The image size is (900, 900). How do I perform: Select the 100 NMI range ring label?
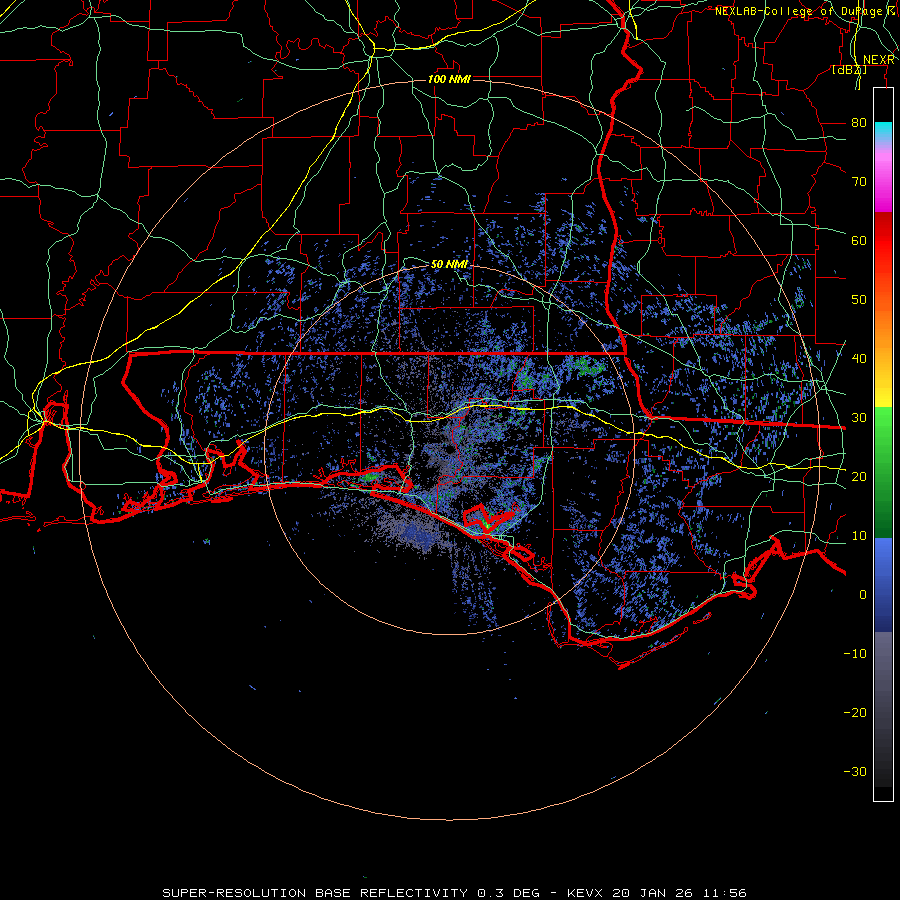449,79
